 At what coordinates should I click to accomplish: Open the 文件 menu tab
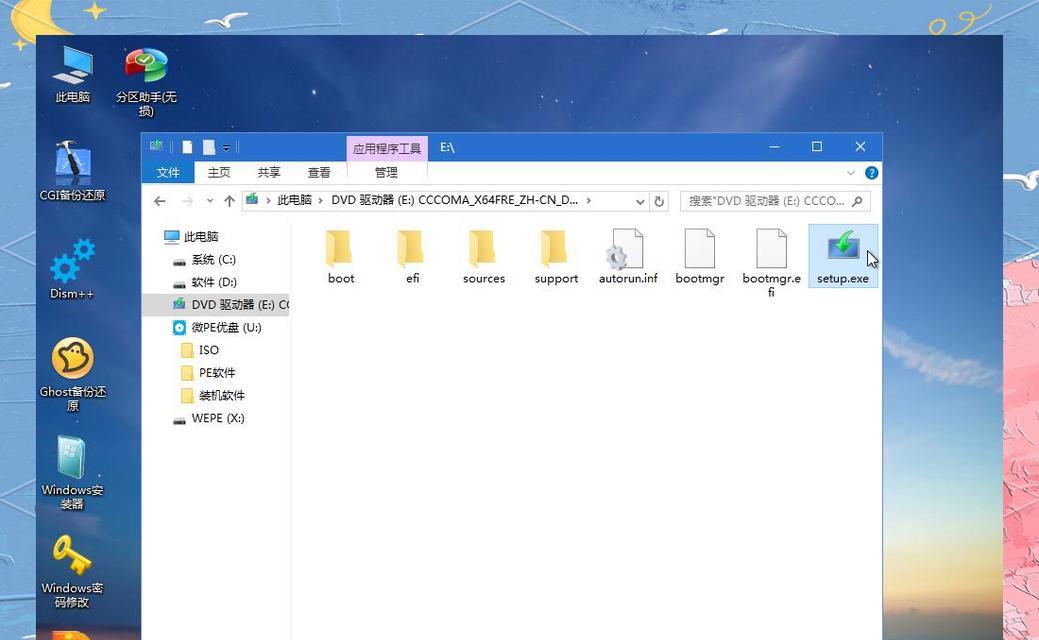point(168,172)
